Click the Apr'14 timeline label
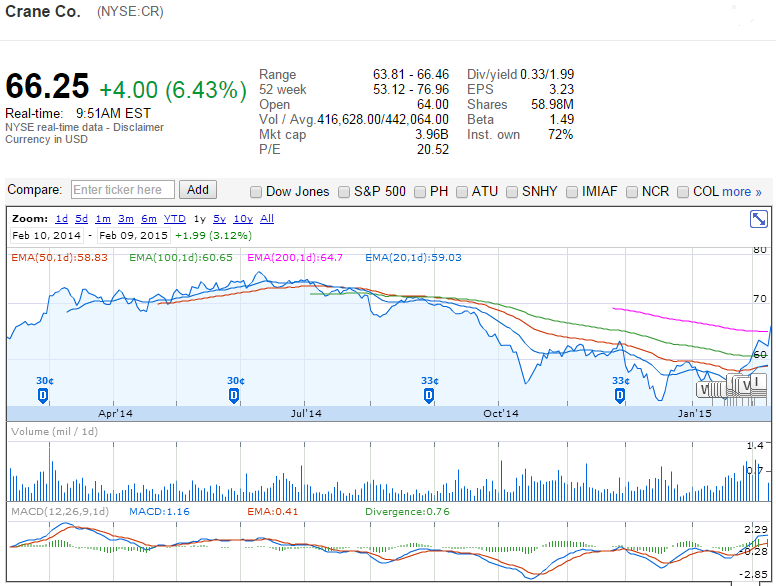The height and width of the screenshot is (586, 776). 115,413
